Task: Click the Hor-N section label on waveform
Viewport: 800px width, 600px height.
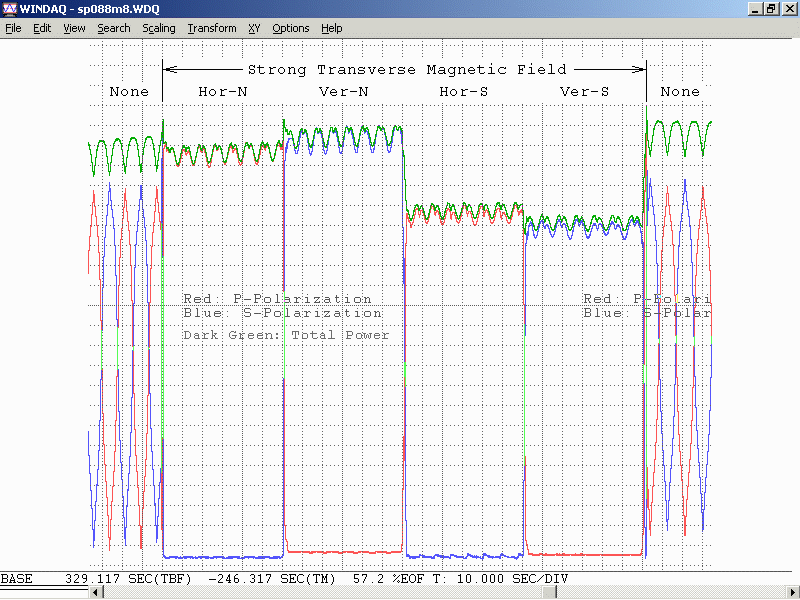Action: click(223, 91)
